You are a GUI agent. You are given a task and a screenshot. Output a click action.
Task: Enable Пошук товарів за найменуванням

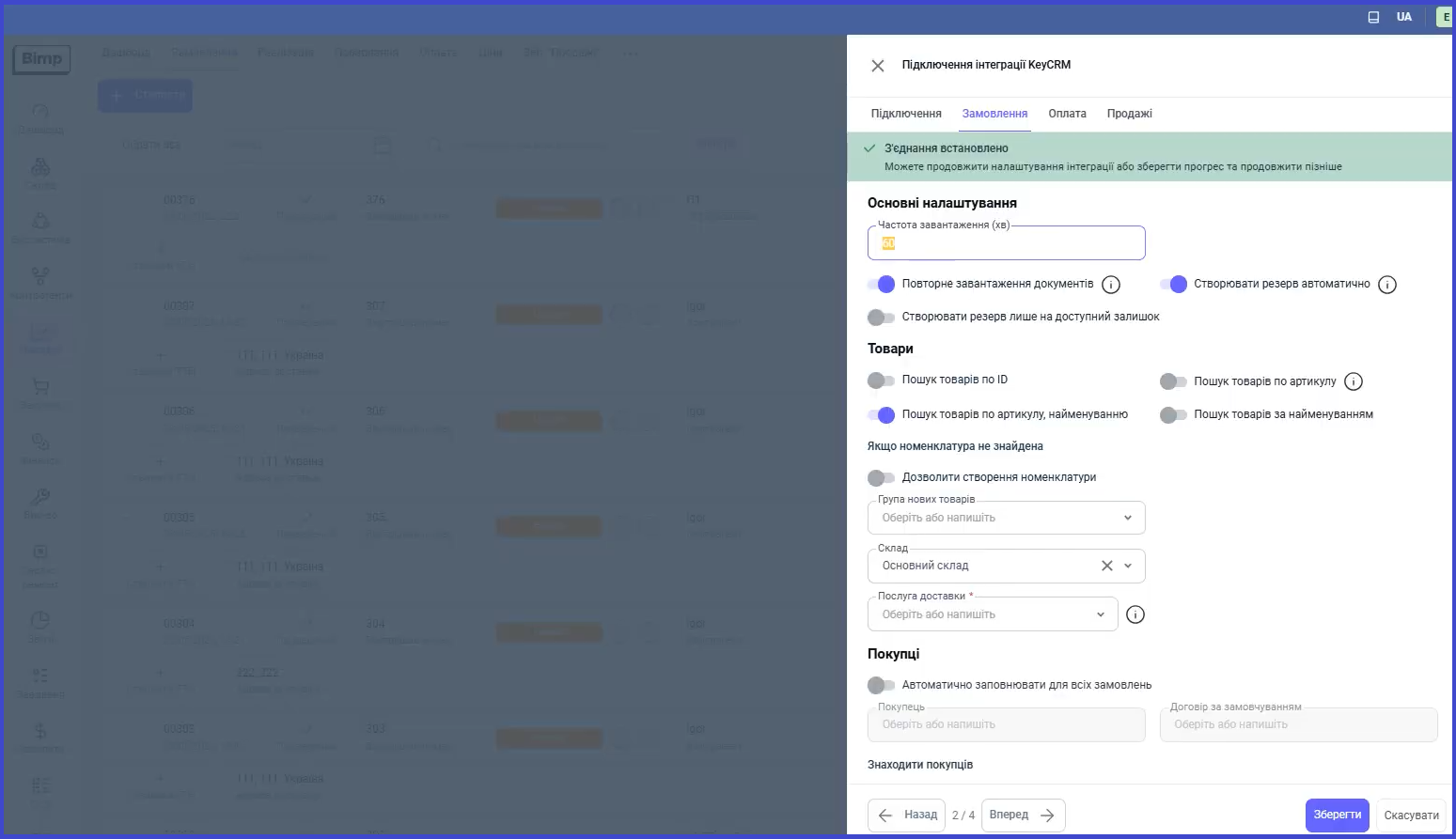click(x=1174, y=414)
